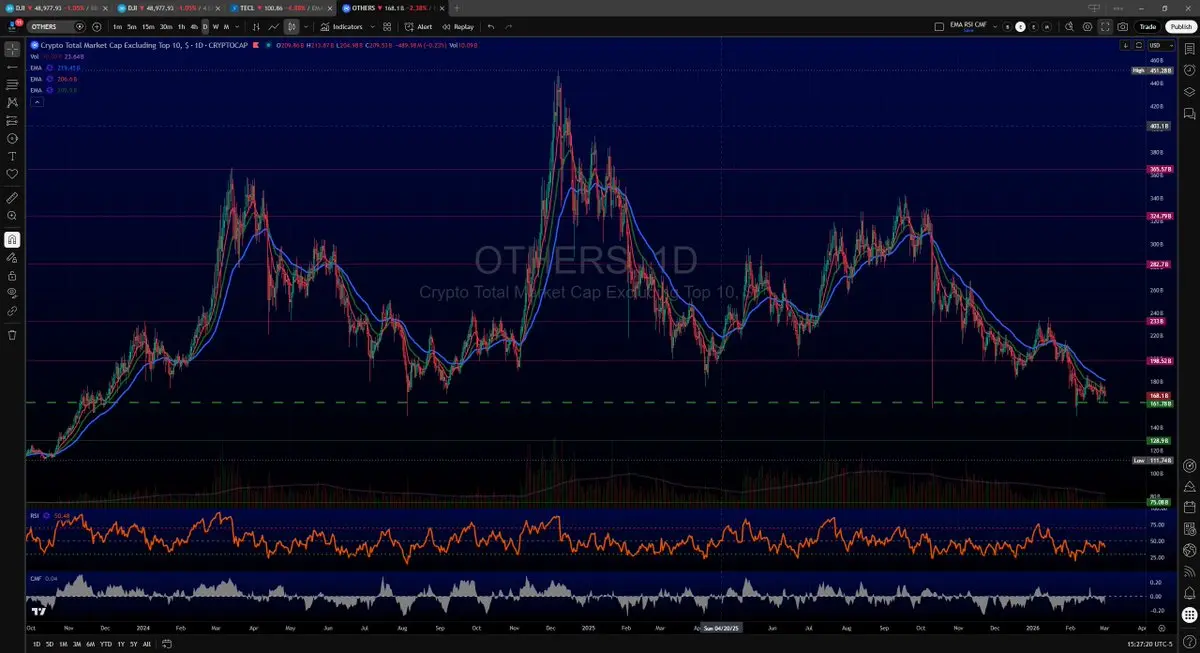The width and height of the screenshot is (1200, 653).
Task: Select the trend line drawing tool
Action: click(12, 66)
